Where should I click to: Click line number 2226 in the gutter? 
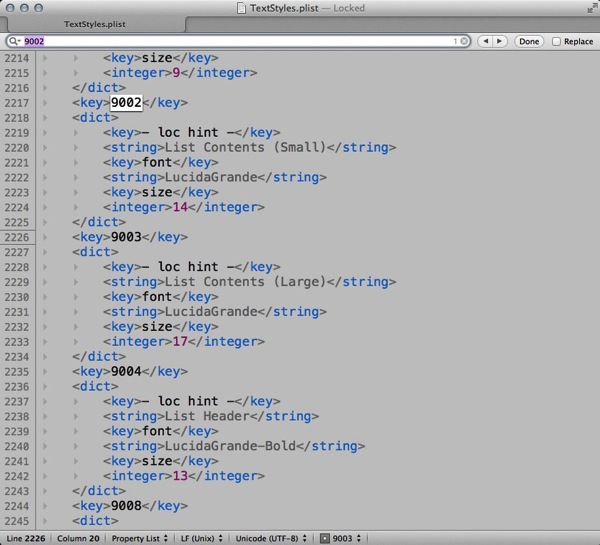17,237
